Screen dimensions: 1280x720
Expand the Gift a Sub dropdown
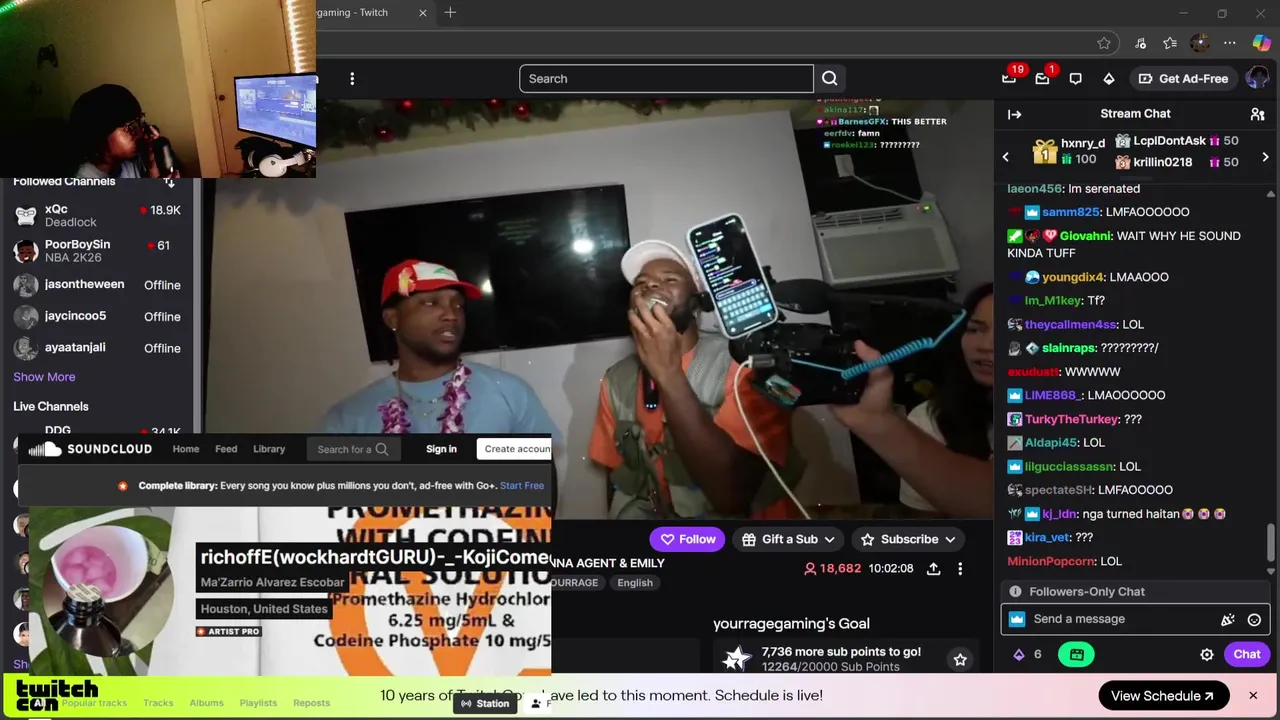(789, 539)
